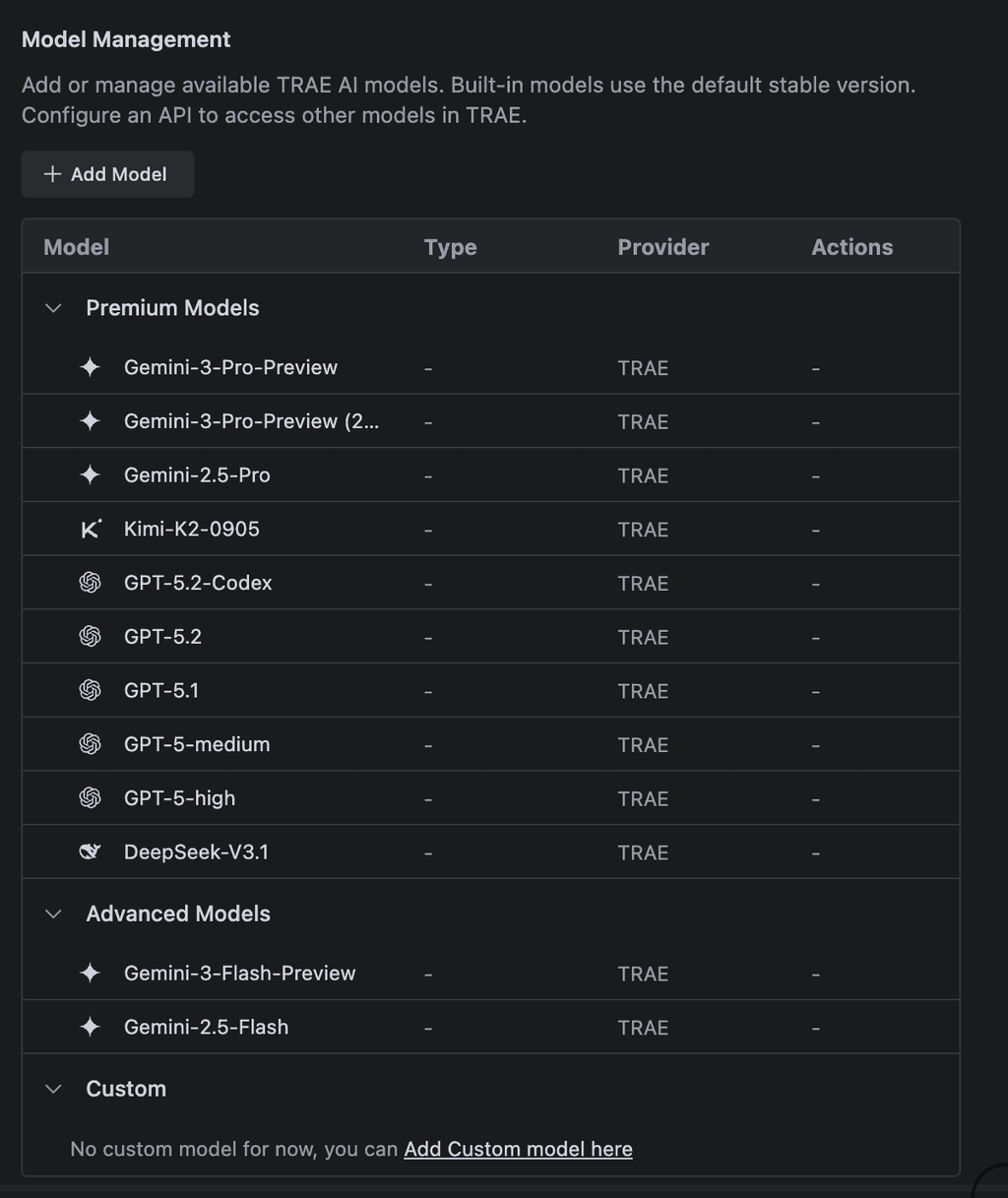Click the Kimi logo beside Kimi-K2-0905

click(90, 529)
